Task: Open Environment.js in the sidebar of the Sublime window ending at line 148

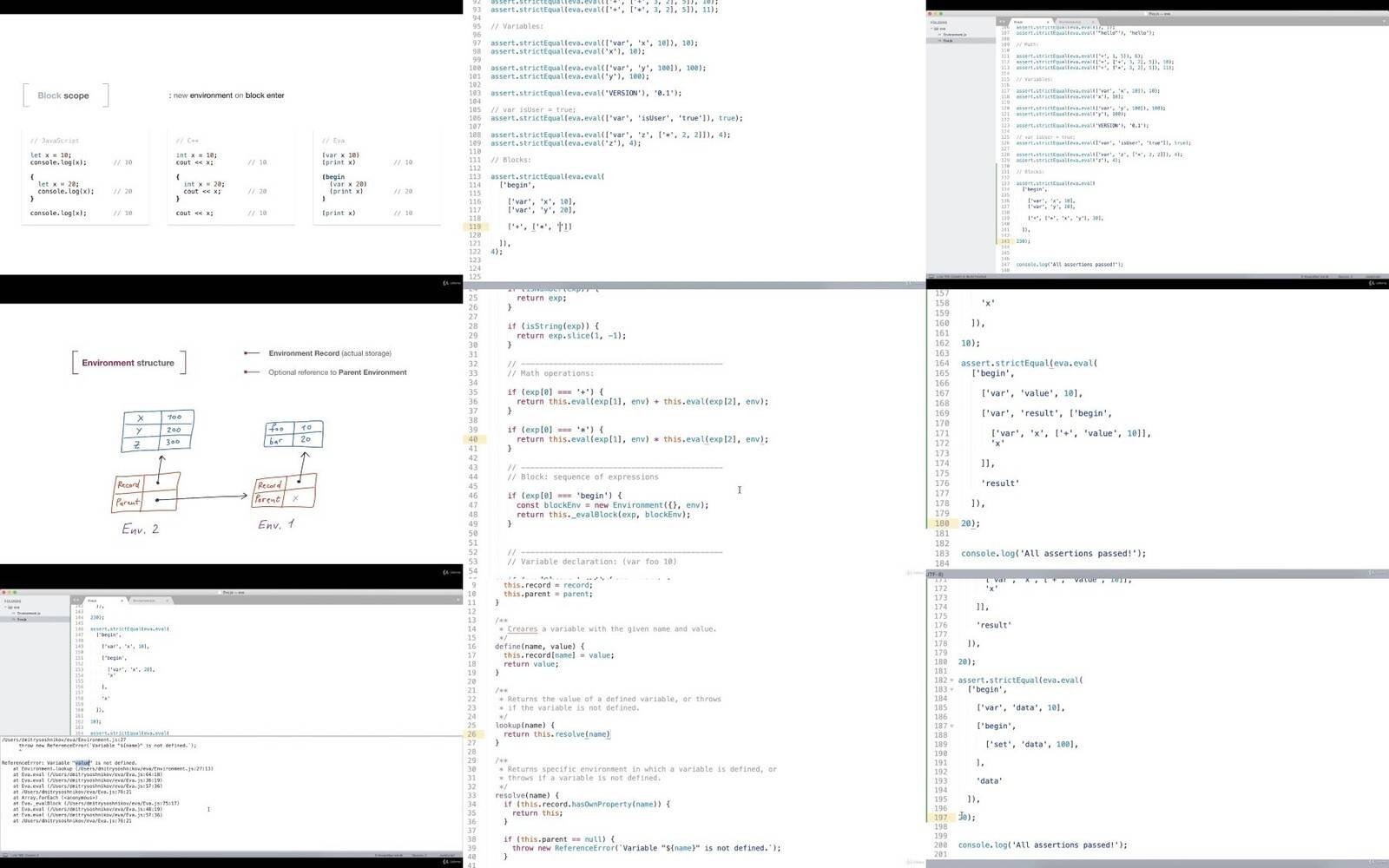Action: point(954,35)
